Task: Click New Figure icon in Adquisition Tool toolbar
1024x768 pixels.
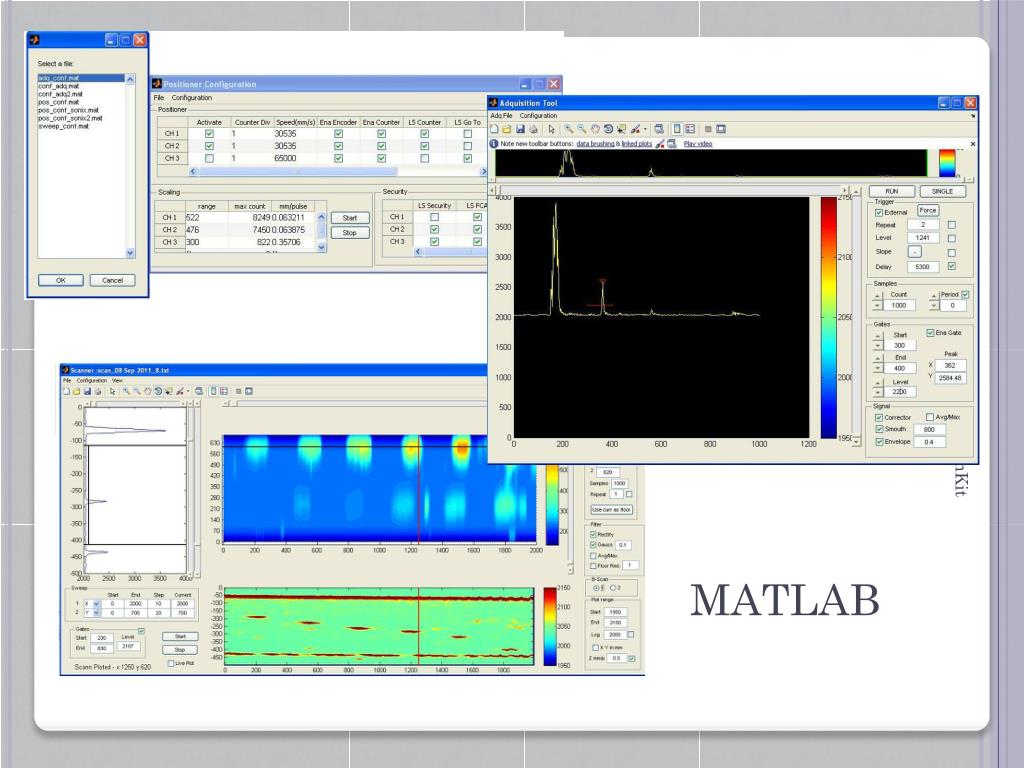Action: tap(494, 129)
